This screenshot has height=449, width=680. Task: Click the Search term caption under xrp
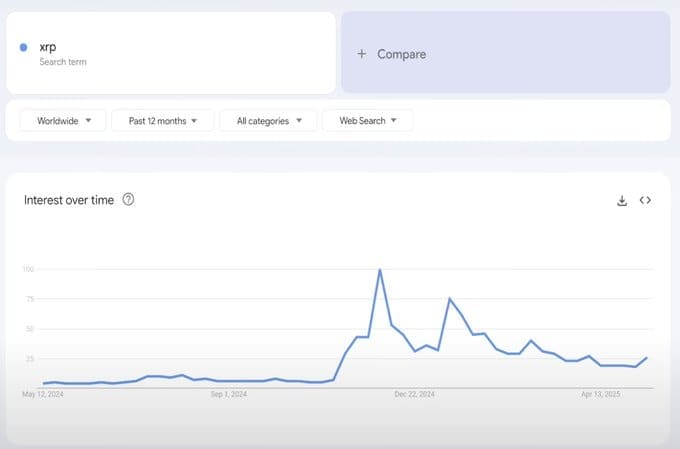pyautogui.click(x=63, y=62)
